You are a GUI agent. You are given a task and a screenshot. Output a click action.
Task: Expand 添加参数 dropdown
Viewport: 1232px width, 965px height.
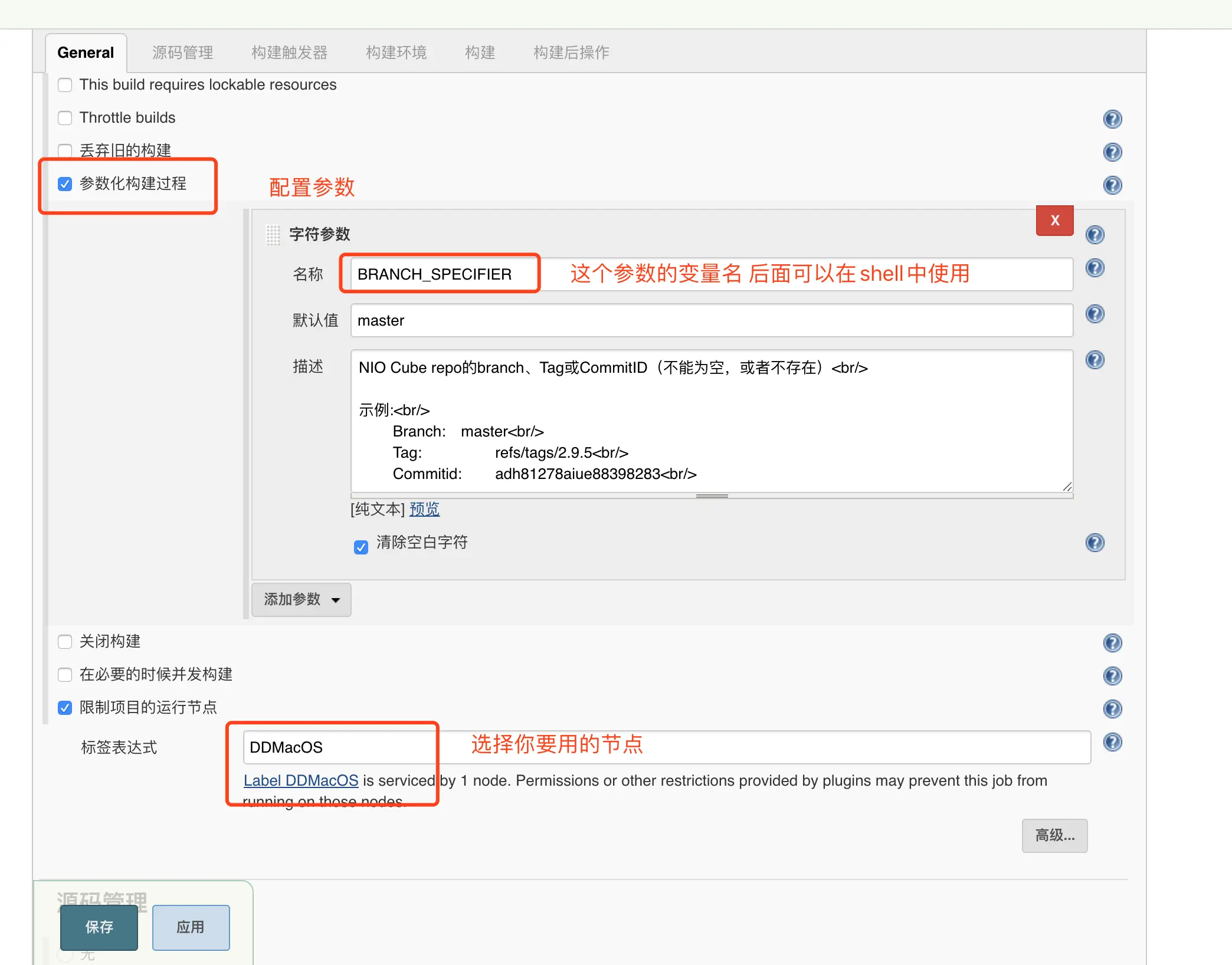(301, 600)
